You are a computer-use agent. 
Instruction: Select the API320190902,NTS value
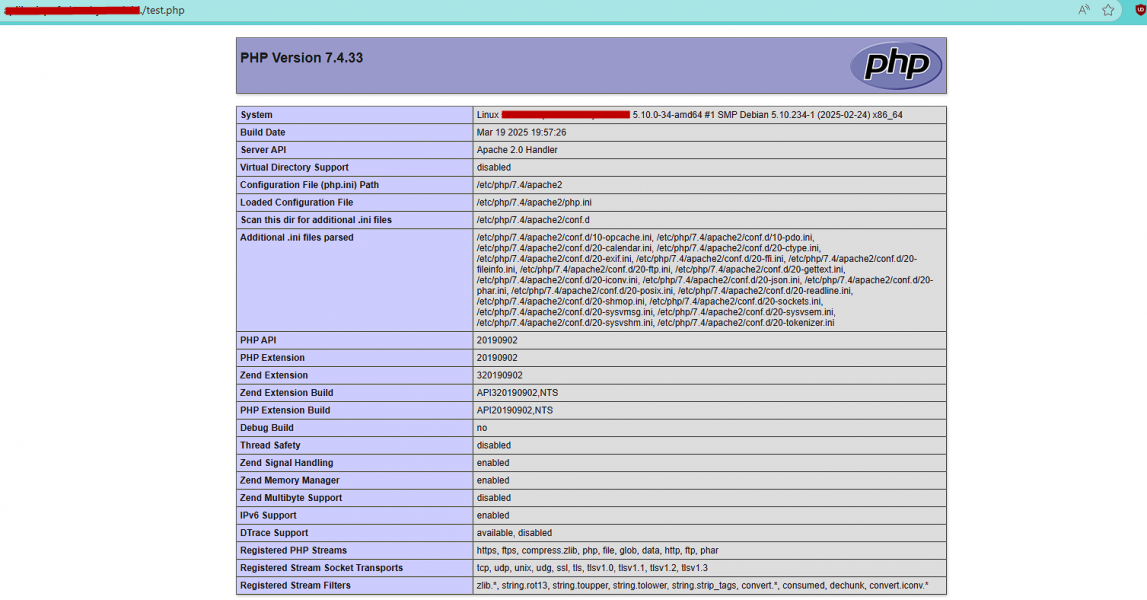[517, 393]
